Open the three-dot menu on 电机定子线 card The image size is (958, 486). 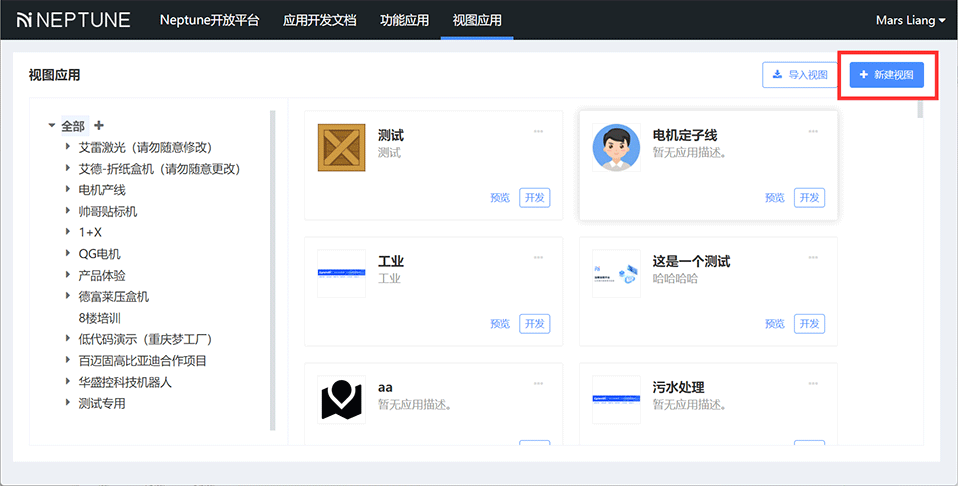pyautogui.click(x=813, y=131)
